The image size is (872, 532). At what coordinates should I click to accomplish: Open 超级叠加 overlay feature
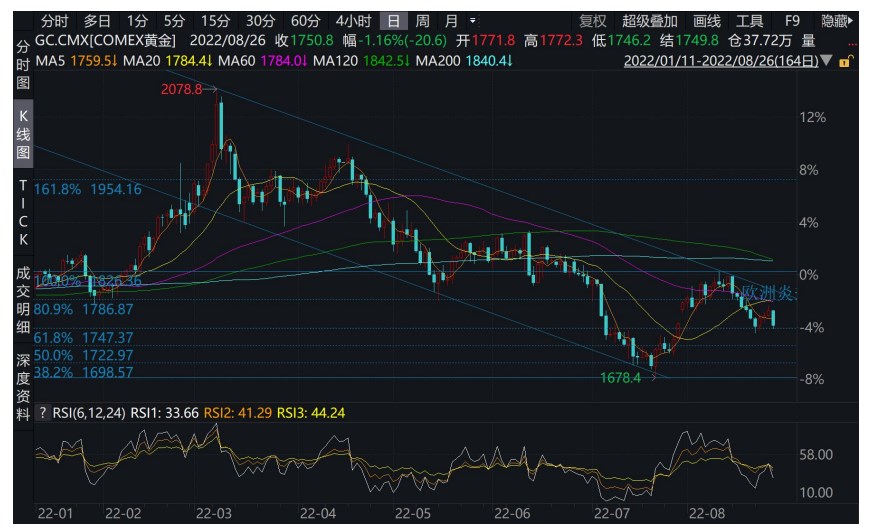(x=650, y=21)
